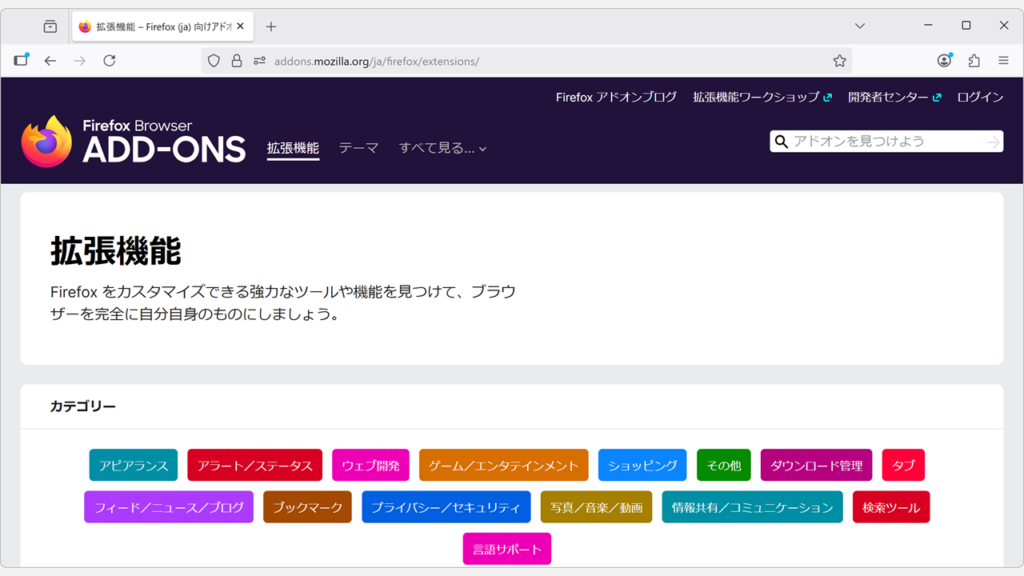Go forward with the forward arrow
This screenshot has width=1024, height=576.
[x=80, y=61]
